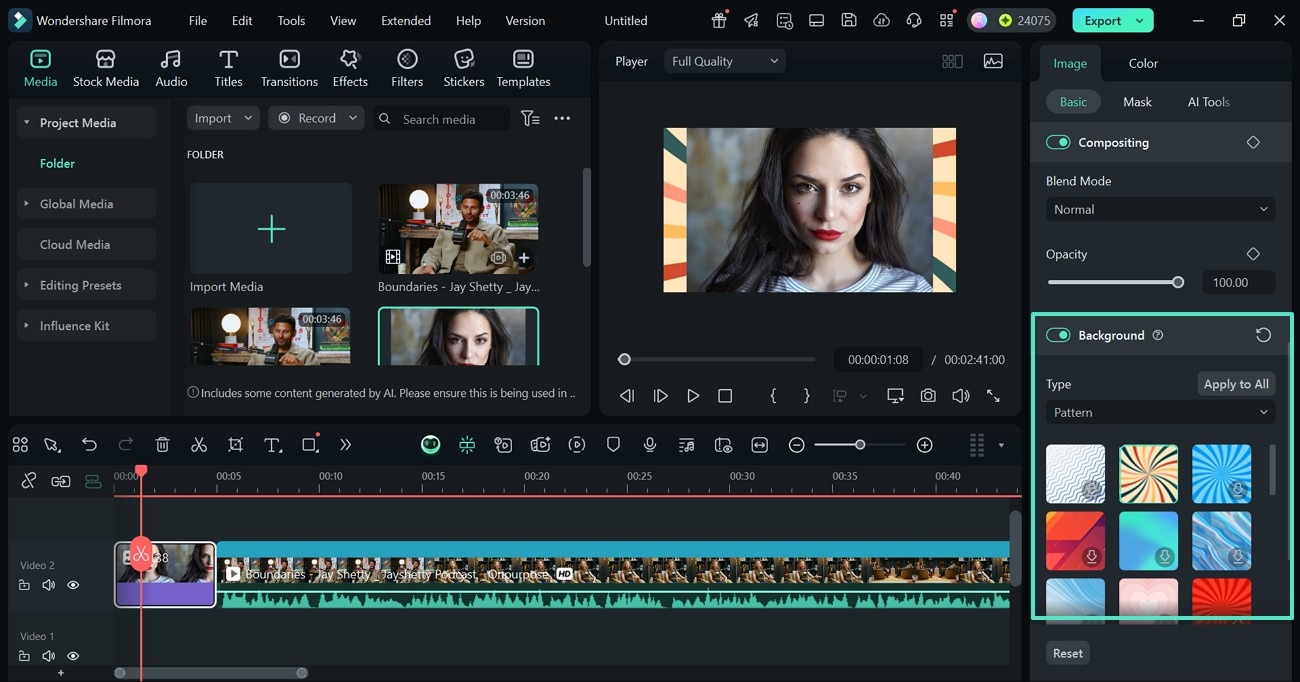Expand the background Type Pattern dropdown
Image resolution: width=1300 pixels, height=682 pixels.
(x=1160, y=413)
